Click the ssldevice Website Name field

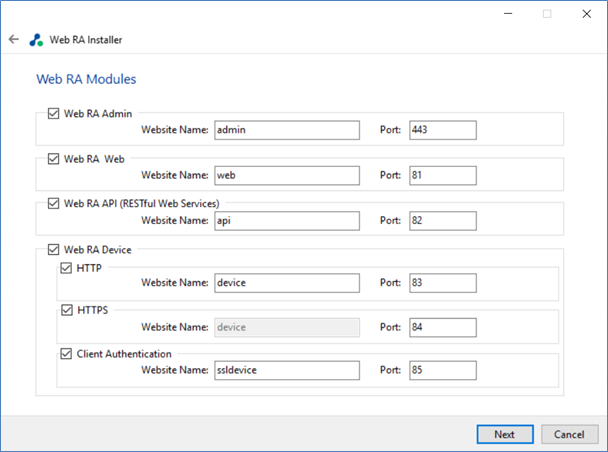pyautogui.click(x=287, y=370)
